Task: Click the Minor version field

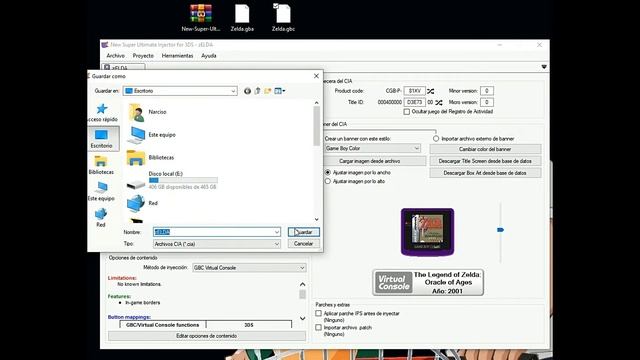Action: point(487,91)
